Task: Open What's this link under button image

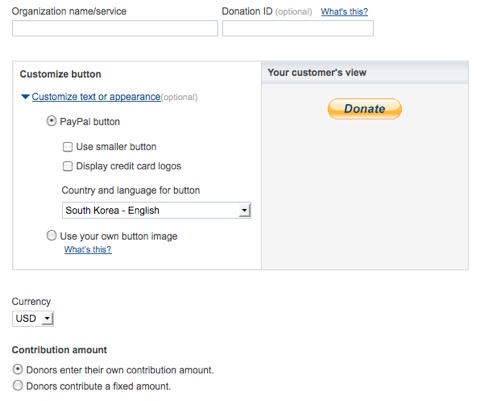Action: click(x=88, y=249)
